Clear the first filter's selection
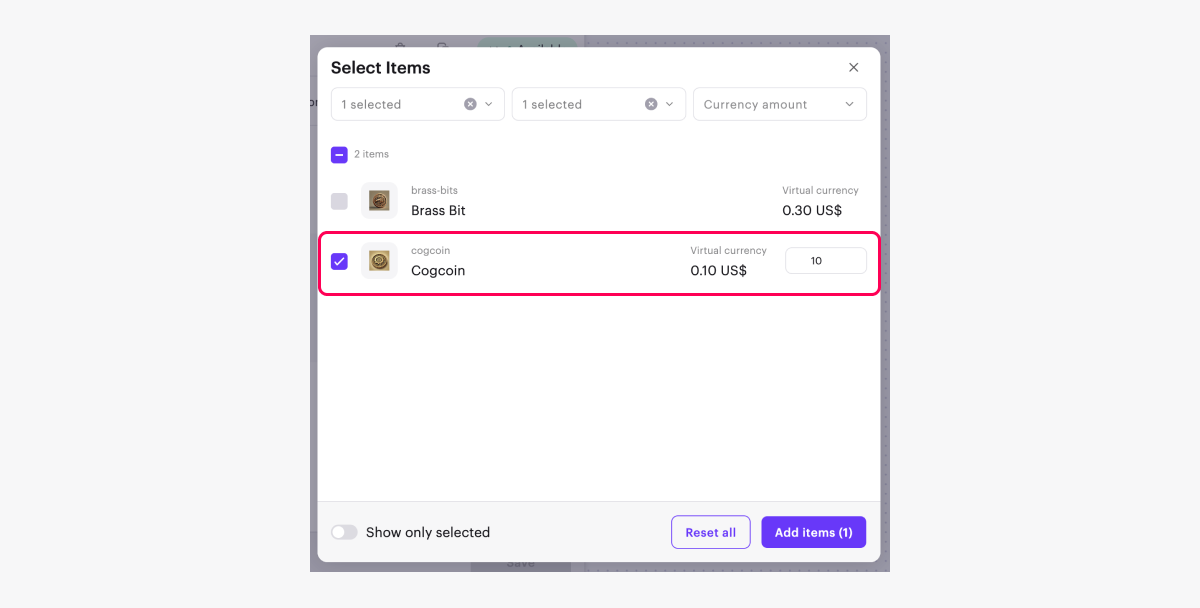 click(x=470, y=104)
